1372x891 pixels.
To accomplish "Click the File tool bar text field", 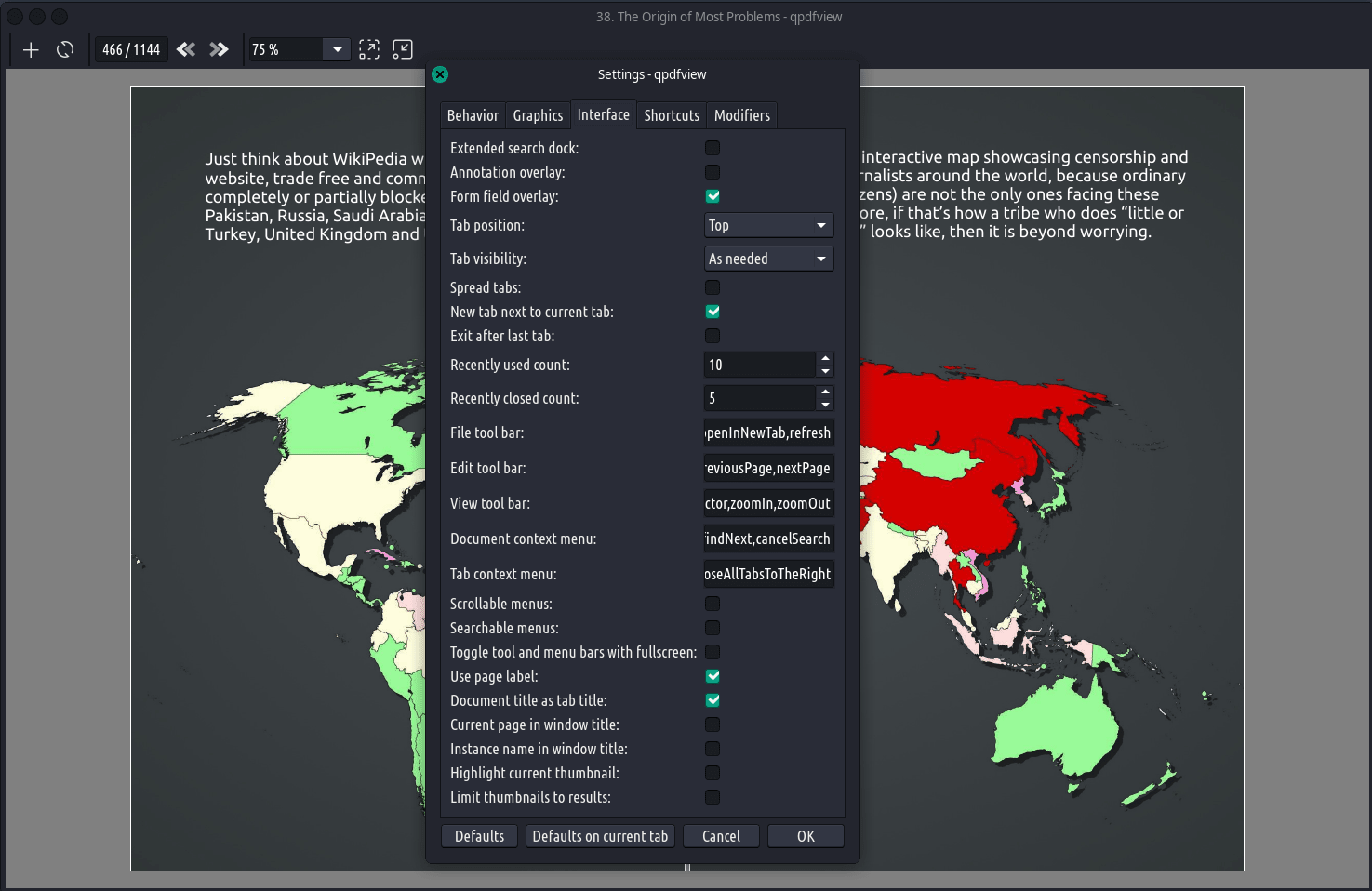I will coord(768,432).
